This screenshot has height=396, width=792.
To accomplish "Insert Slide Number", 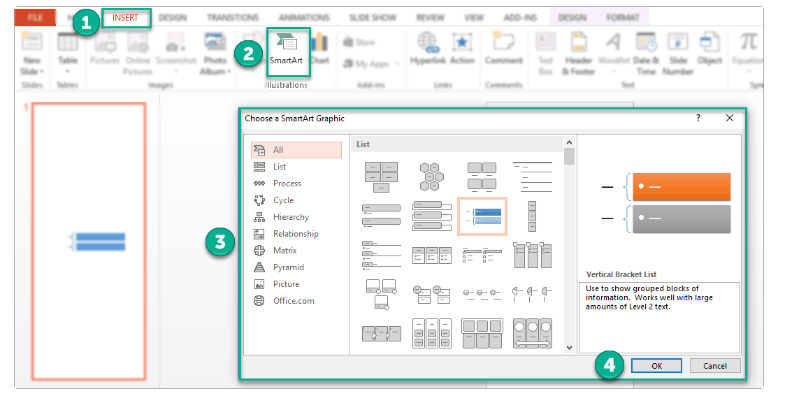I will click(x=677, y=53).
